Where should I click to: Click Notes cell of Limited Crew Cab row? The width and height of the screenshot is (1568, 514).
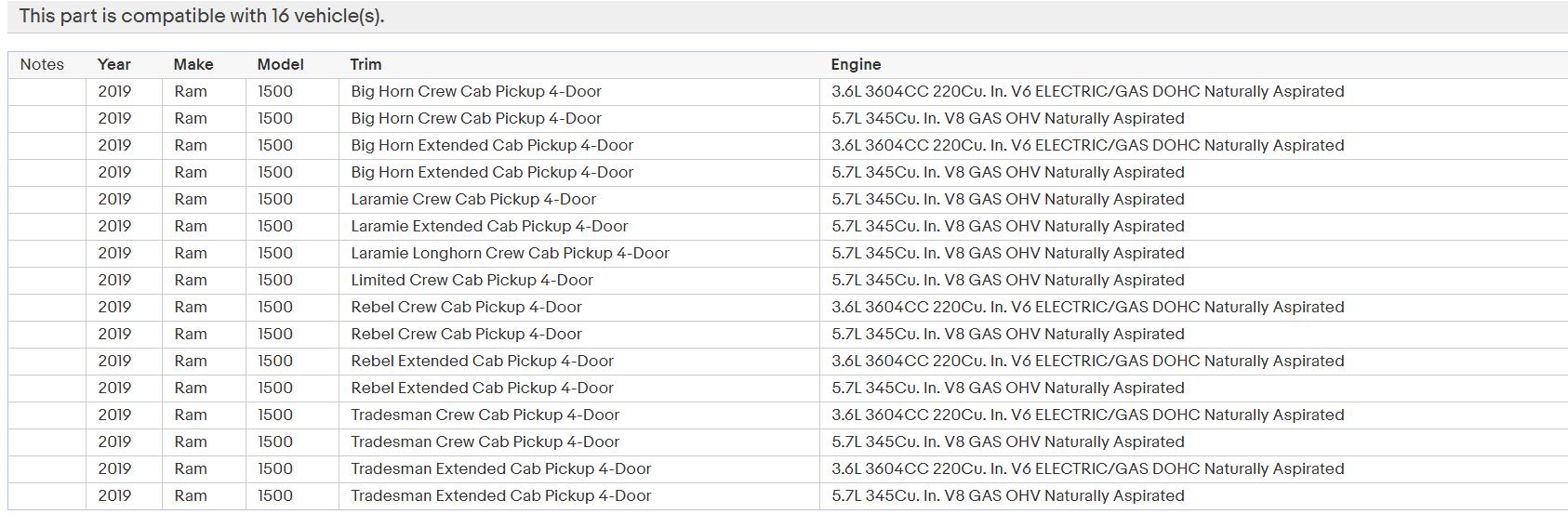click(47, 280)
